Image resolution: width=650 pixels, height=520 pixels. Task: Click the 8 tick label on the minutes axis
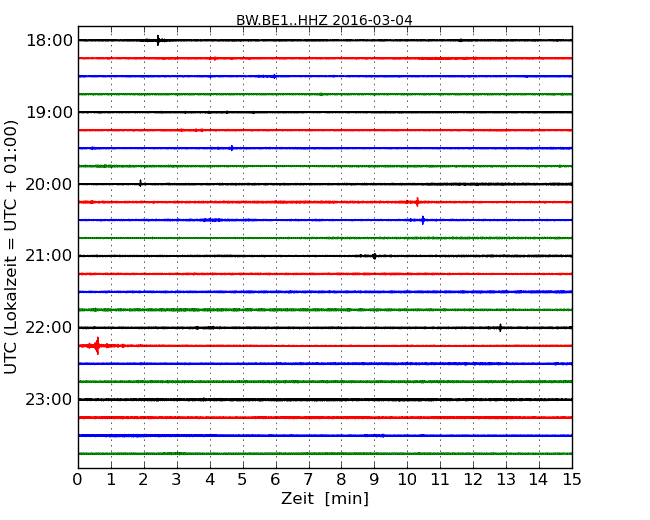pyautogui.click(x=341, y=479)
